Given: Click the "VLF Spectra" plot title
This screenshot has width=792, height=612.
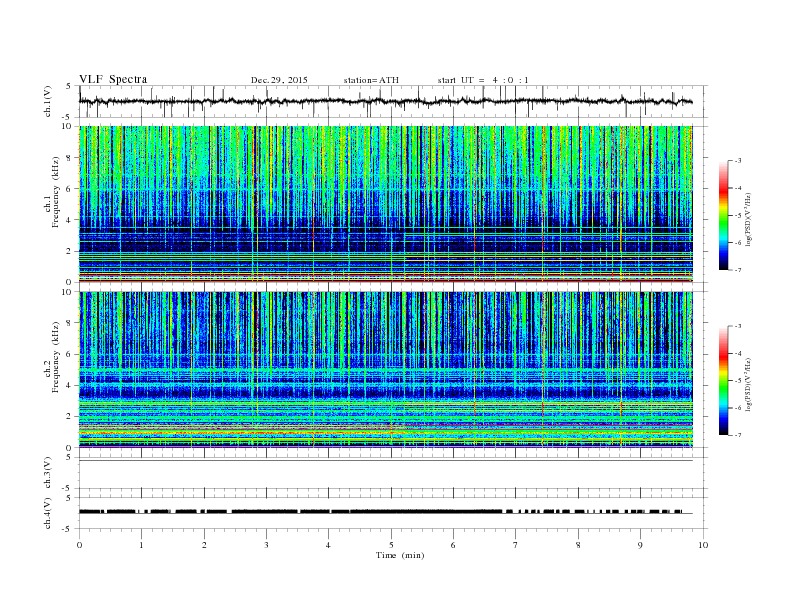Looking at the screenshot, I should point(113,79).
